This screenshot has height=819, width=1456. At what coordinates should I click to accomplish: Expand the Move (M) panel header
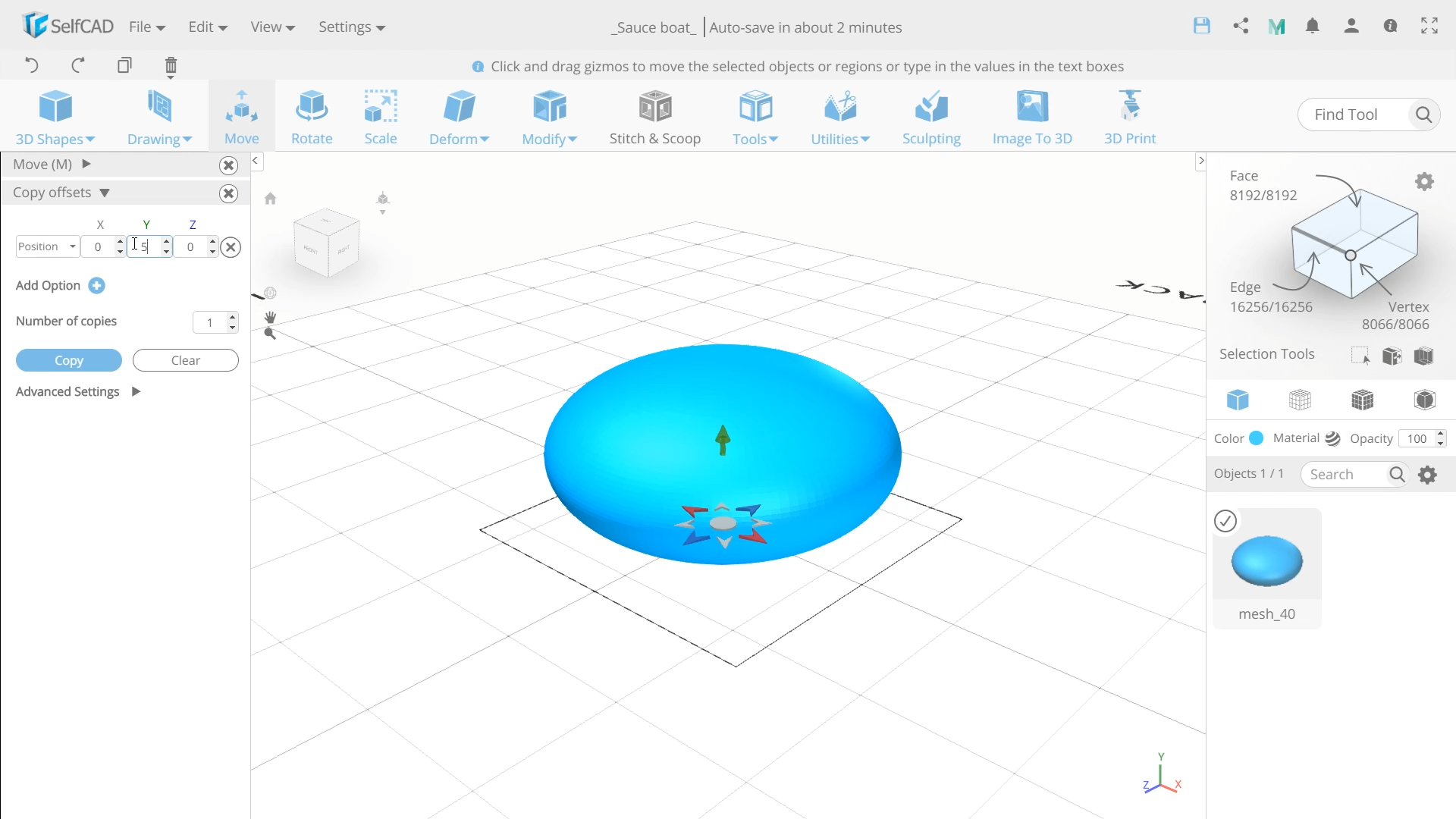click(x=52, y=165)
